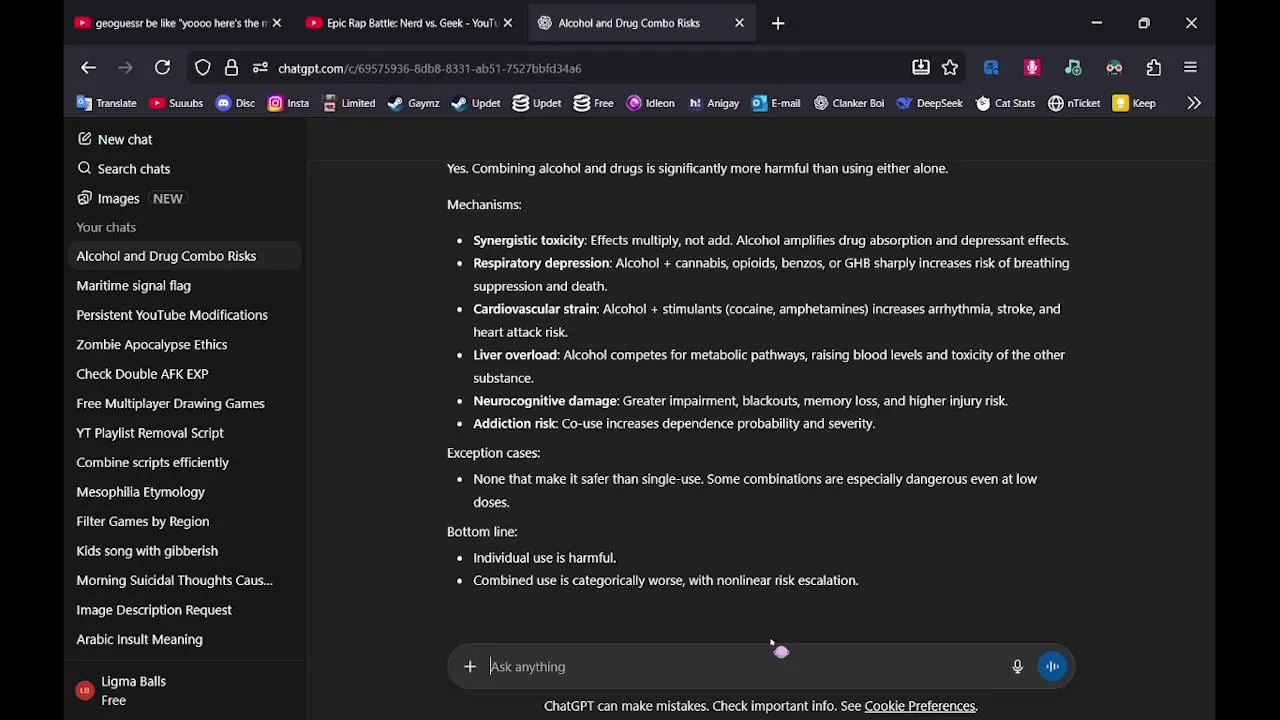Image resolution: width=1280 pixels, height=720 pixels.
Task: Focus the Ask anything message field
Action: click(x=745, y=667)
